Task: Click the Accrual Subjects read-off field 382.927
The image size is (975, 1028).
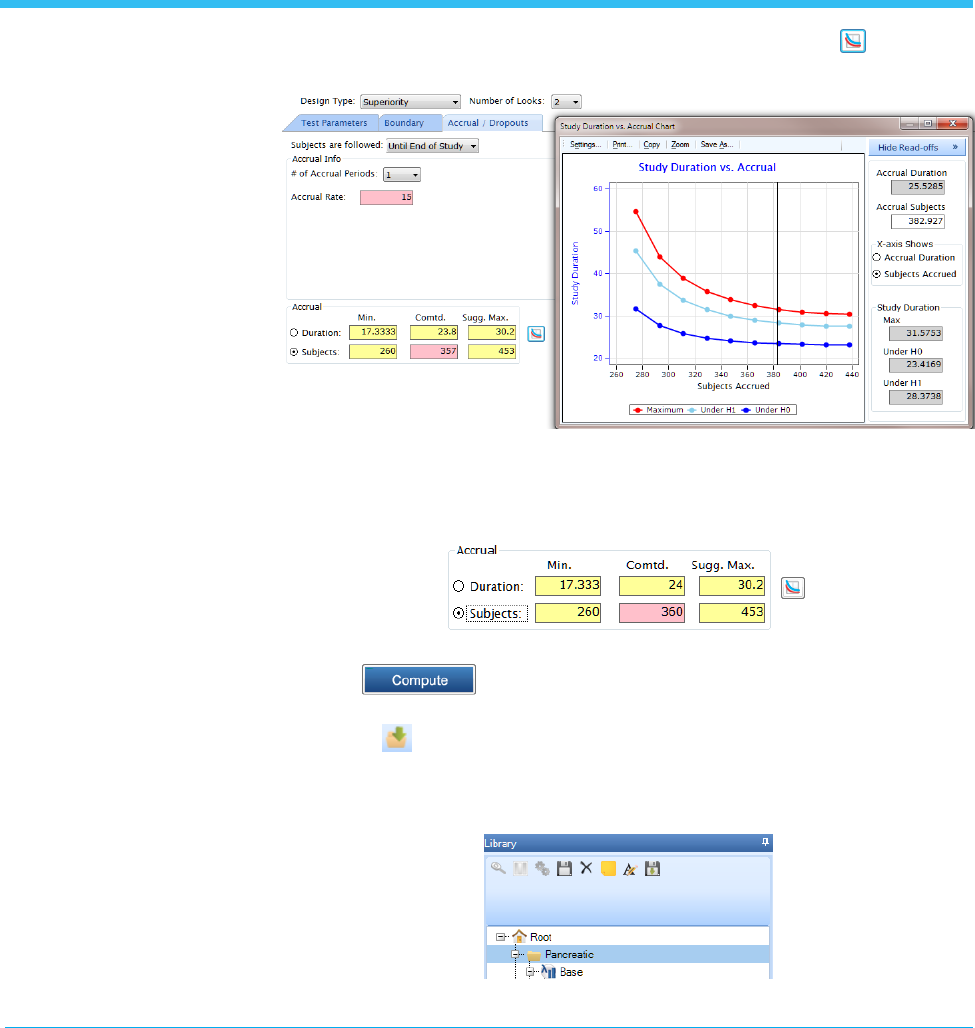Action: (x=918, y=222)
